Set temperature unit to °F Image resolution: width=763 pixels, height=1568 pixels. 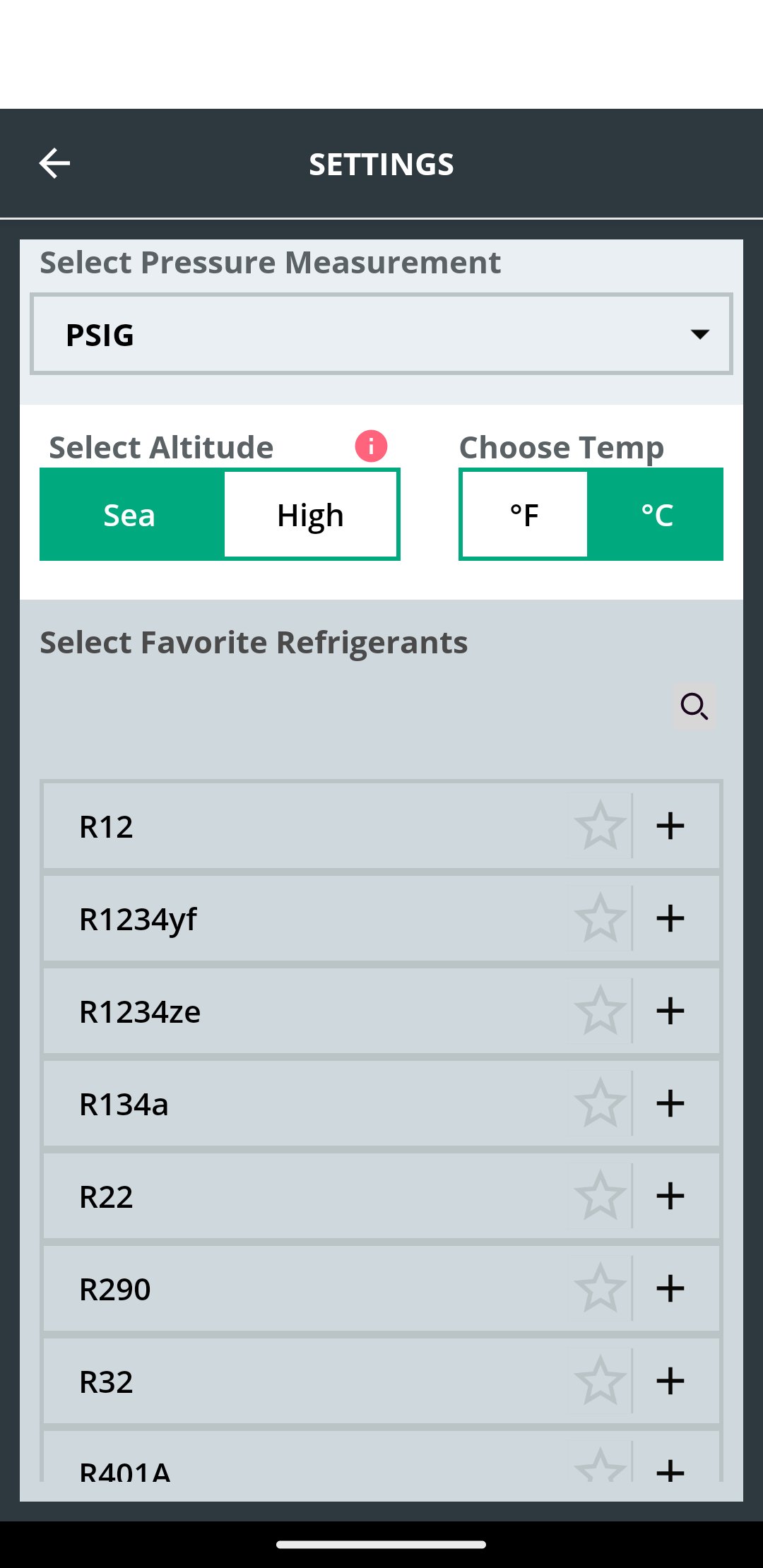(524, 515)
